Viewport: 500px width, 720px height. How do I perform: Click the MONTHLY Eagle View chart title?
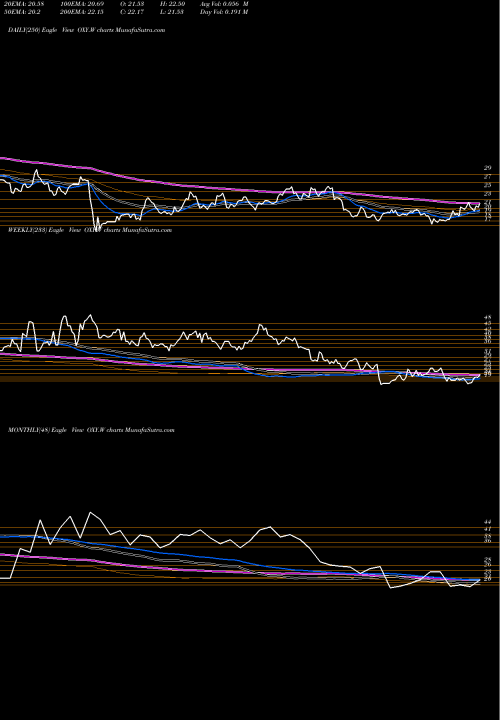point(91,430)
